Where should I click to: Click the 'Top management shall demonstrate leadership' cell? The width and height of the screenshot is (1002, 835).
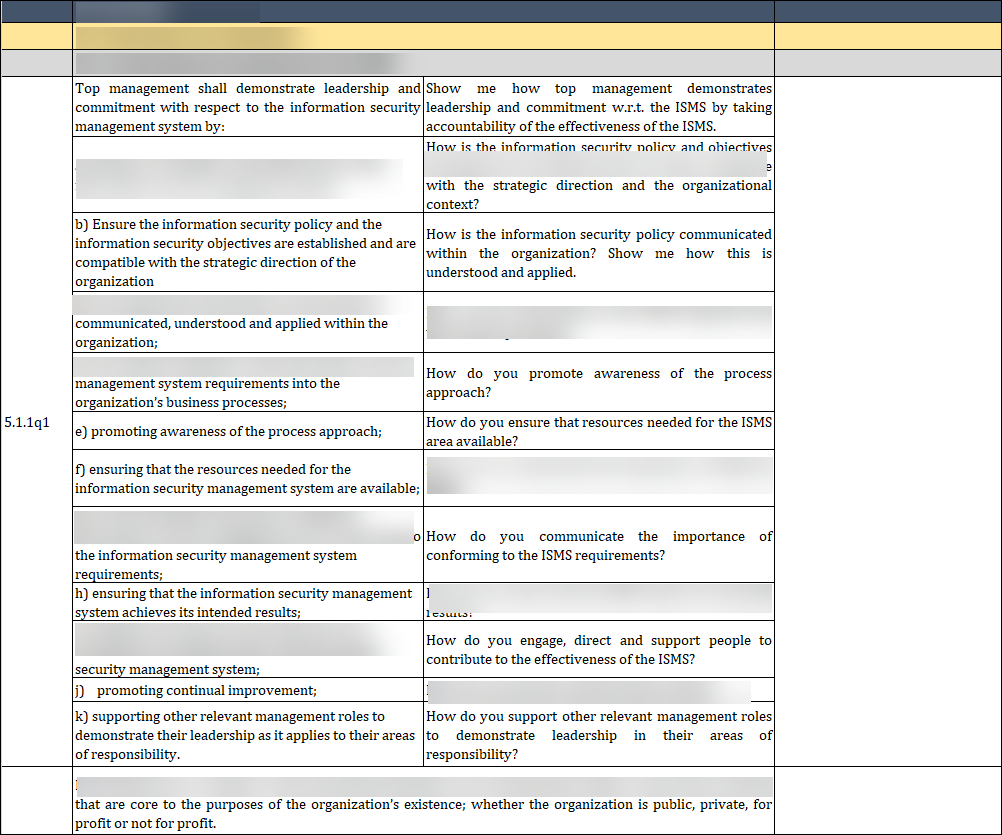247,108
